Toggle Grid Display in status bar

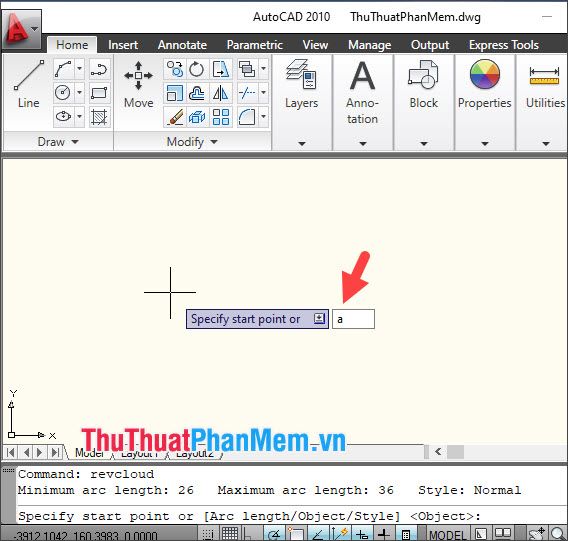[230, 534]
